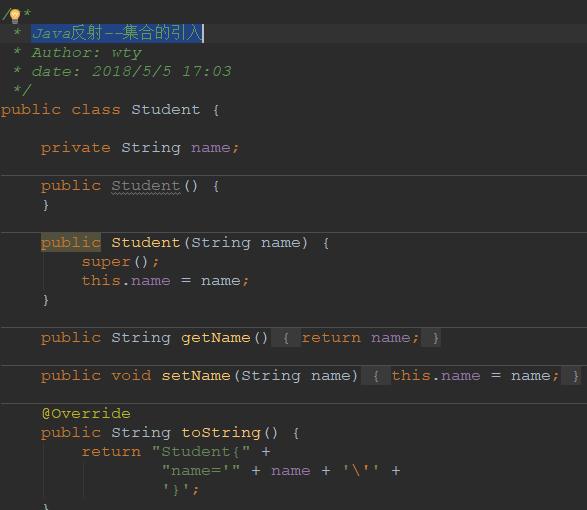Click the closing fold brace of setName
Viewport: 587px width, 510px height.
575,376
